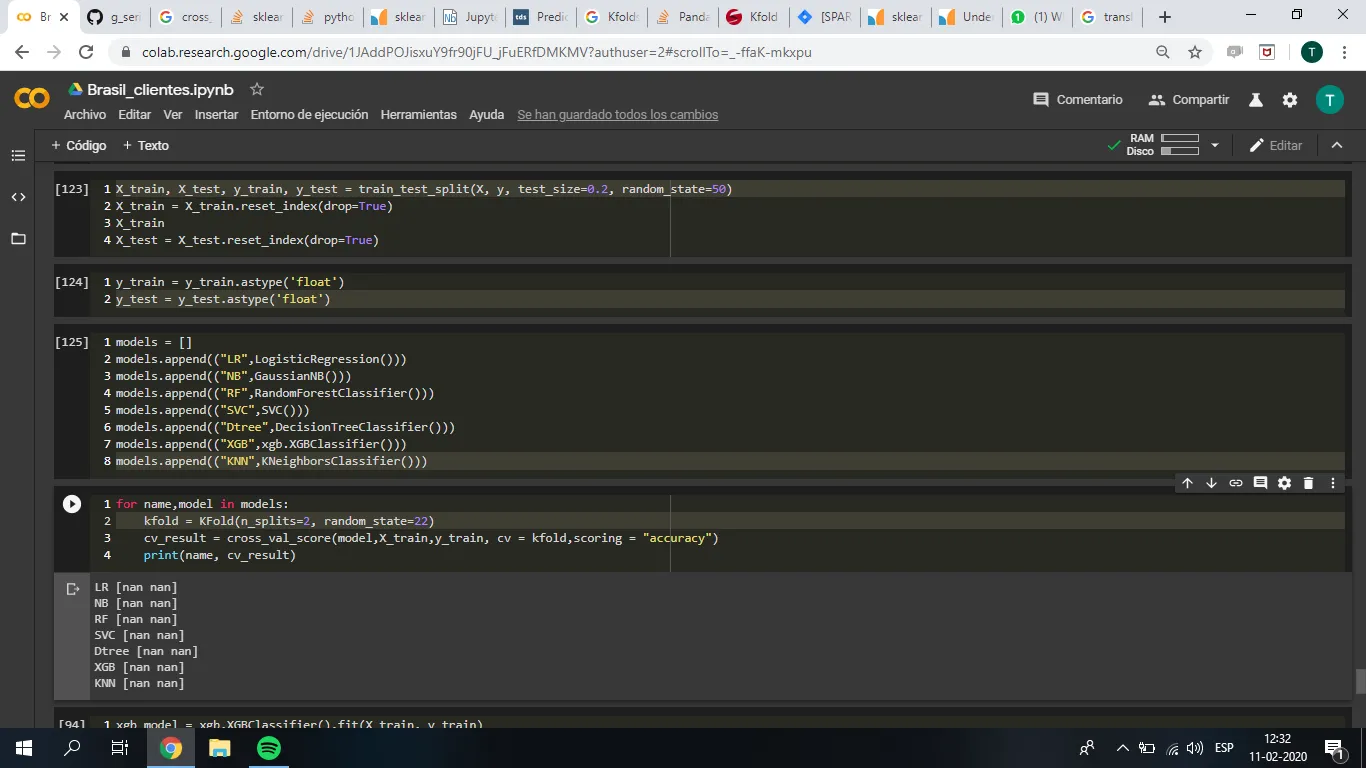Collapse the Colab header with chevron
This screenshot has height=768, width=1366.
point(1337,145)
